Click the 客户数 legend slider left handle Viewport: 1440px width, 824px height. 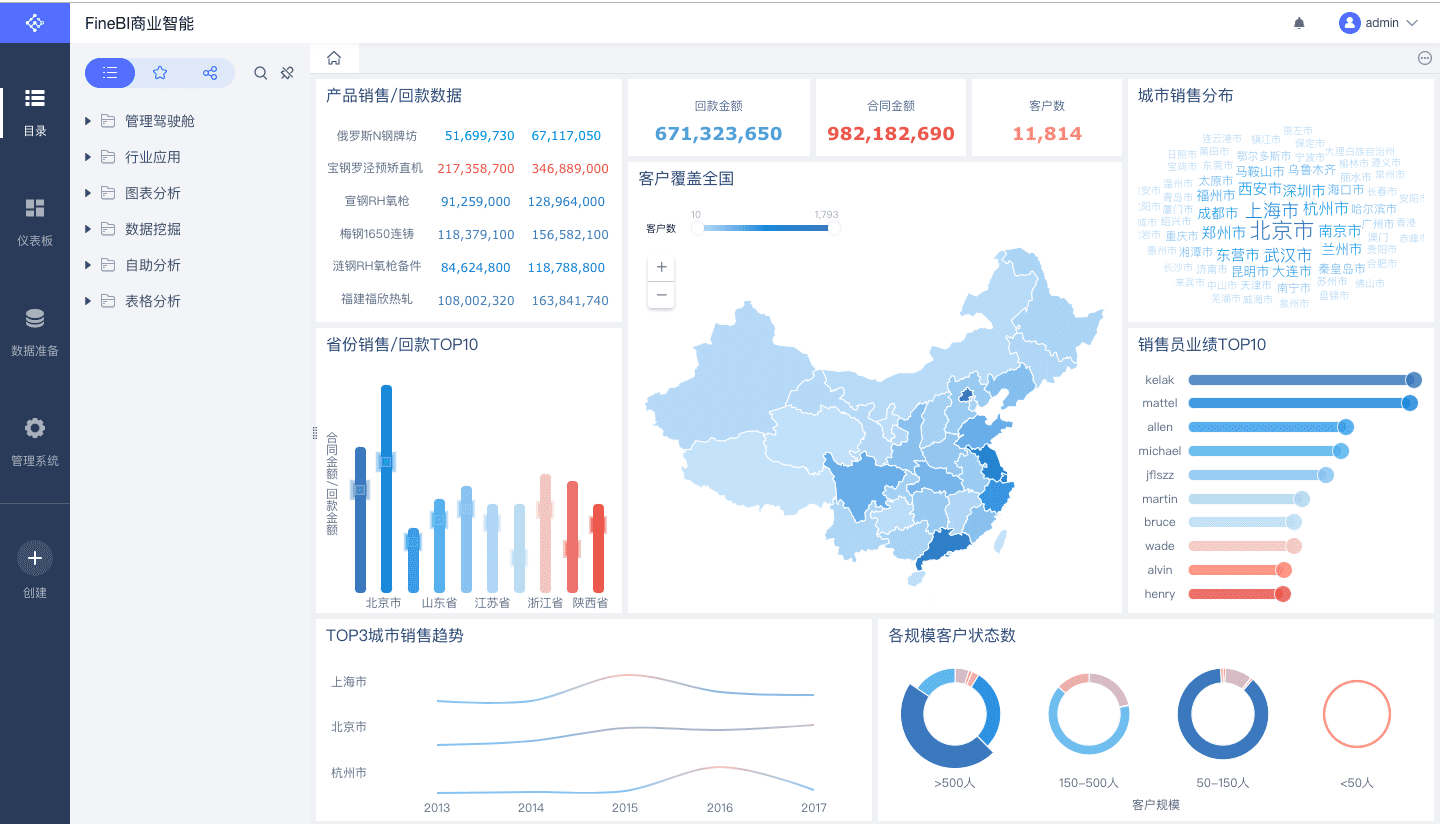tap(697, 228)
